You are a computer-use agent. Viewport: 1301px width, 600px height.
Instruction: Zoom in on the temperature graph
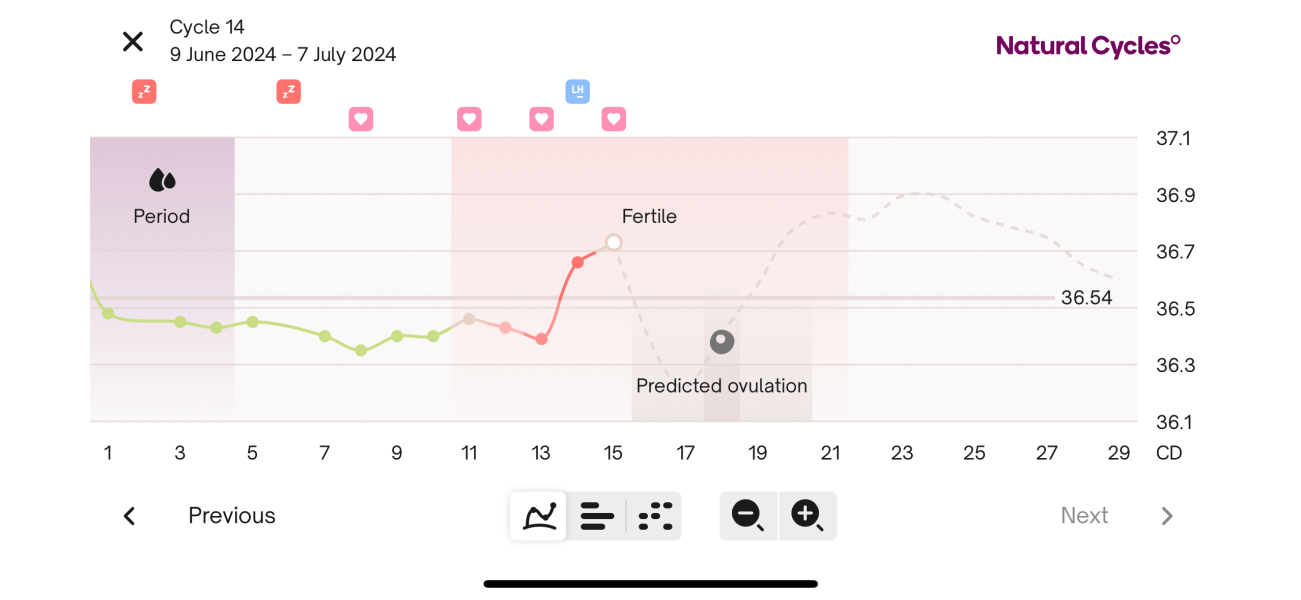coord(806,516)
